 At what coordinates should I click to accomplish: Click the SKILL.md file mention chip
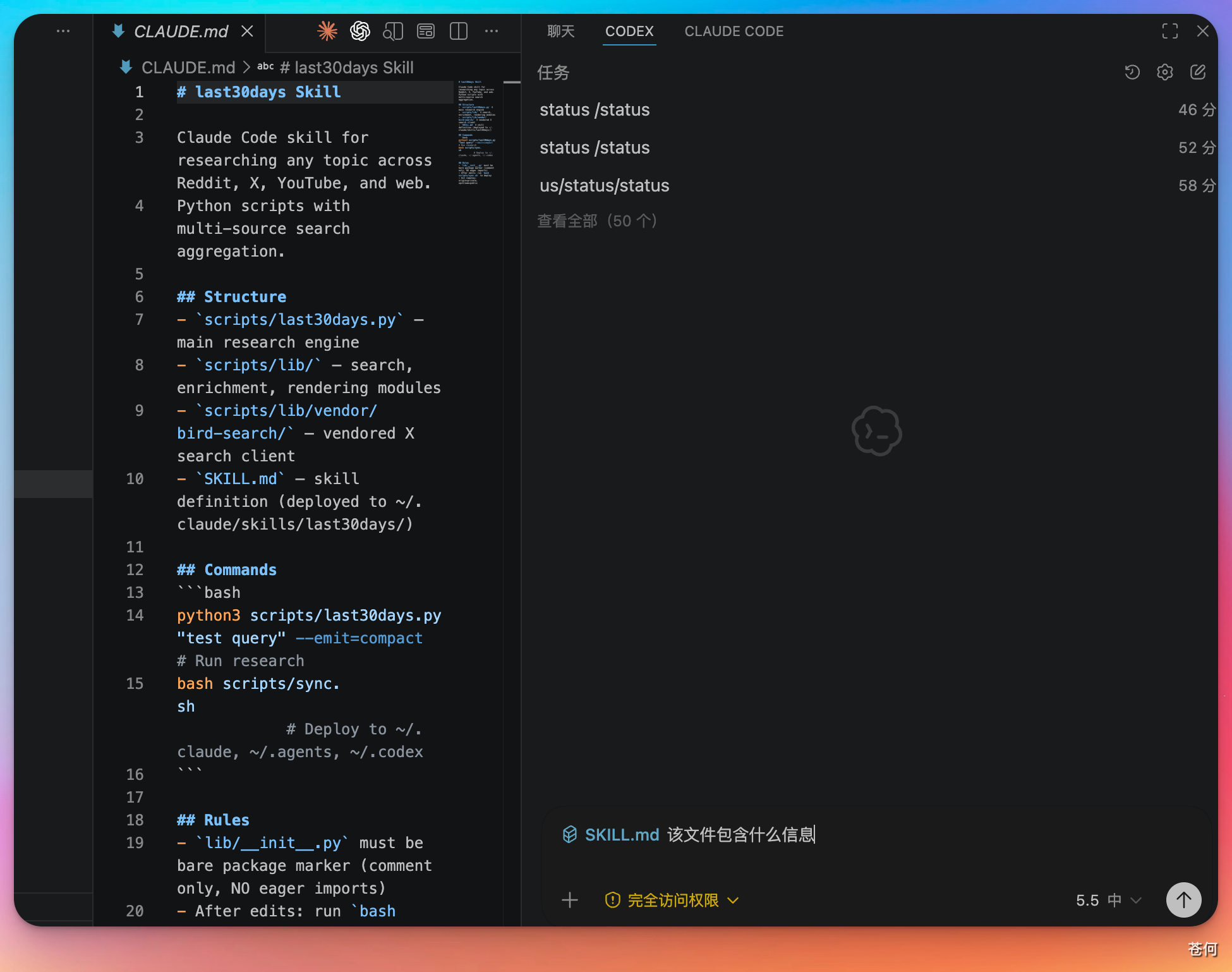click(611, 835)
